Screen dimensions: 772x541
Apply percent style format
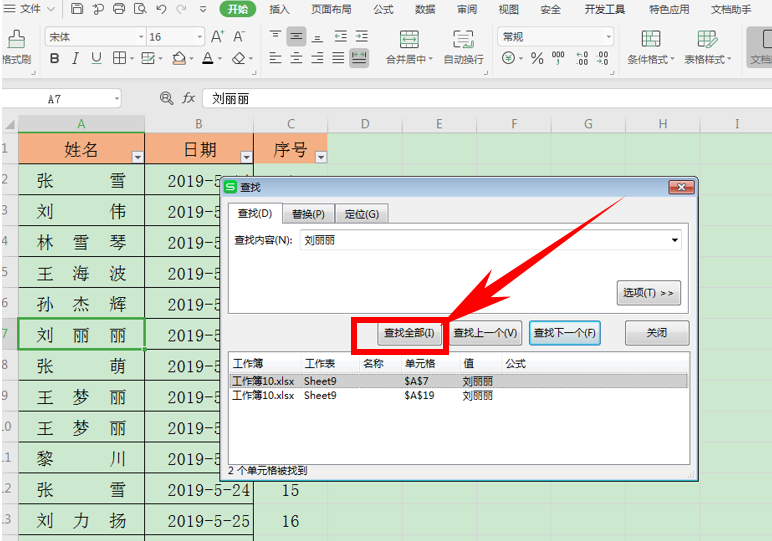click(537, 59)
